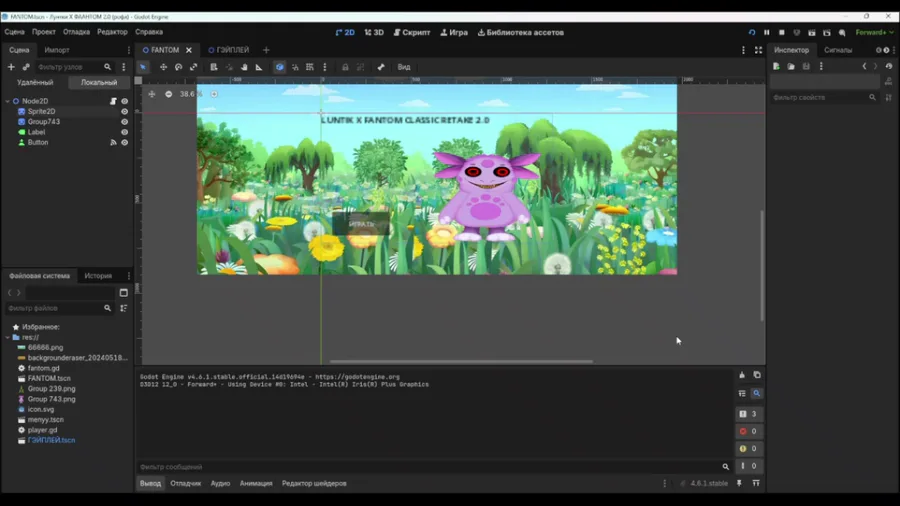Screen dimensions: 900x506
Task: Open the Сигналы tab
Action: 838,50
